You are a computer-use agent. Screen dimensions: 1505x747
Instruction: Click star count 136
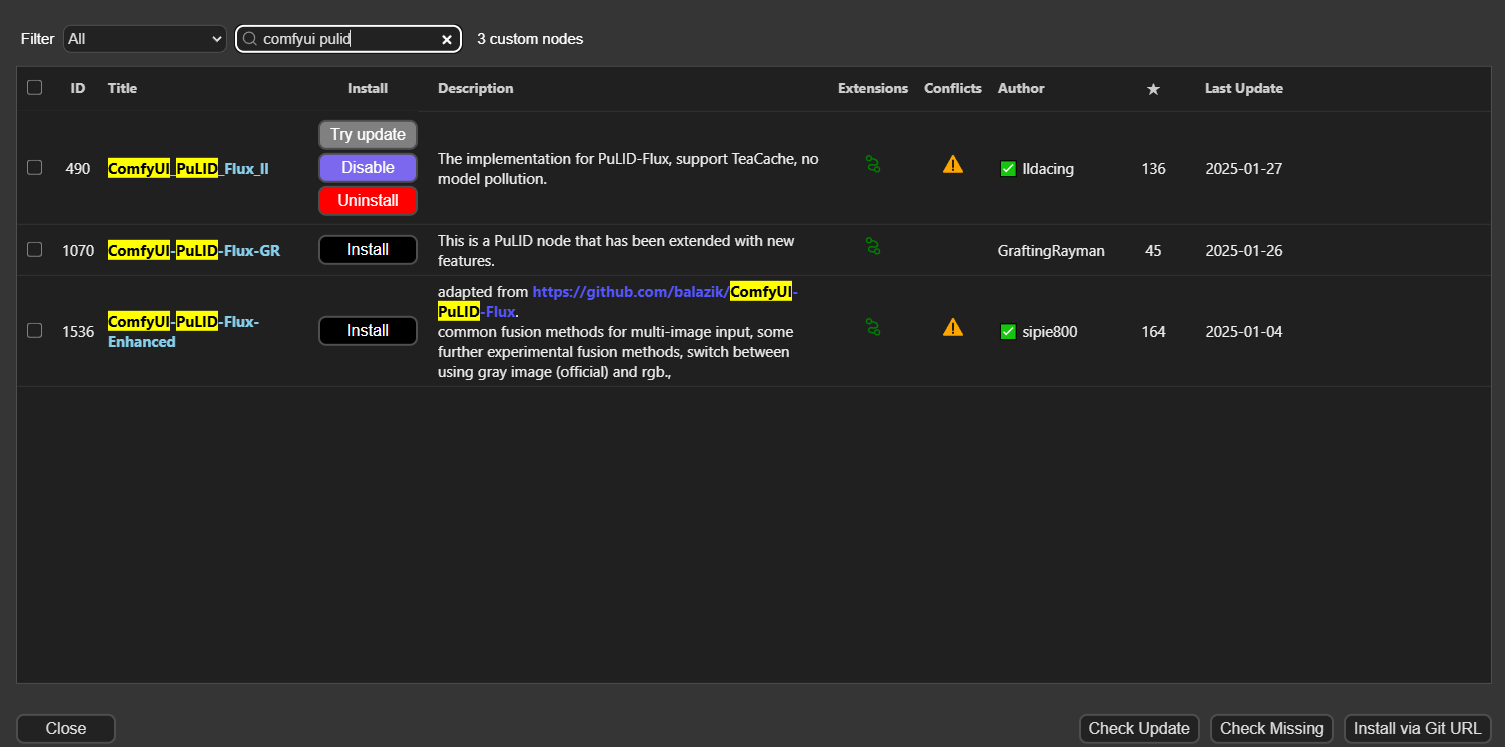click(x=1153, y=169)
